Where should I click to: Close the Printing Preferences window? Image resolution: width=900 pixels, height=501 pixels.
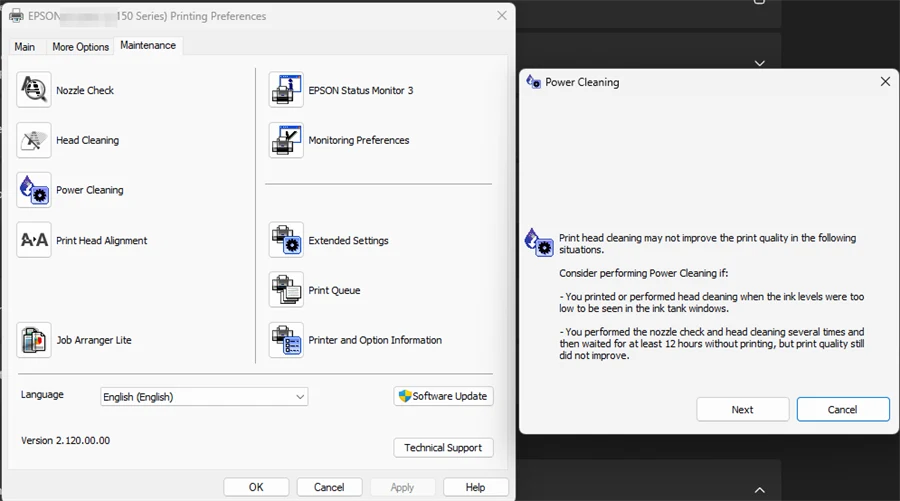pos(502,15)
